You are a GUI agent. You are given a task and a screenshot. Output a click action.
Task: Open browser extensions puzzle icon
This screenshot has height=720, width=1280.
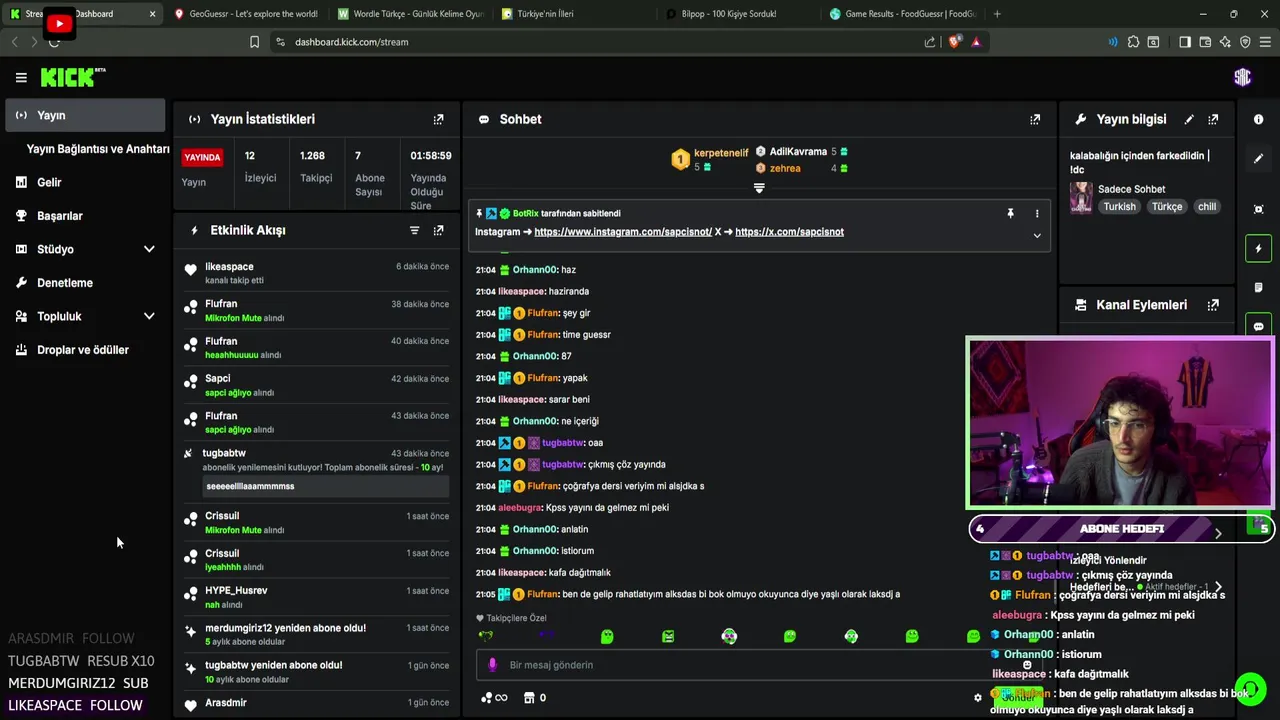click(x=1133, y=42)
